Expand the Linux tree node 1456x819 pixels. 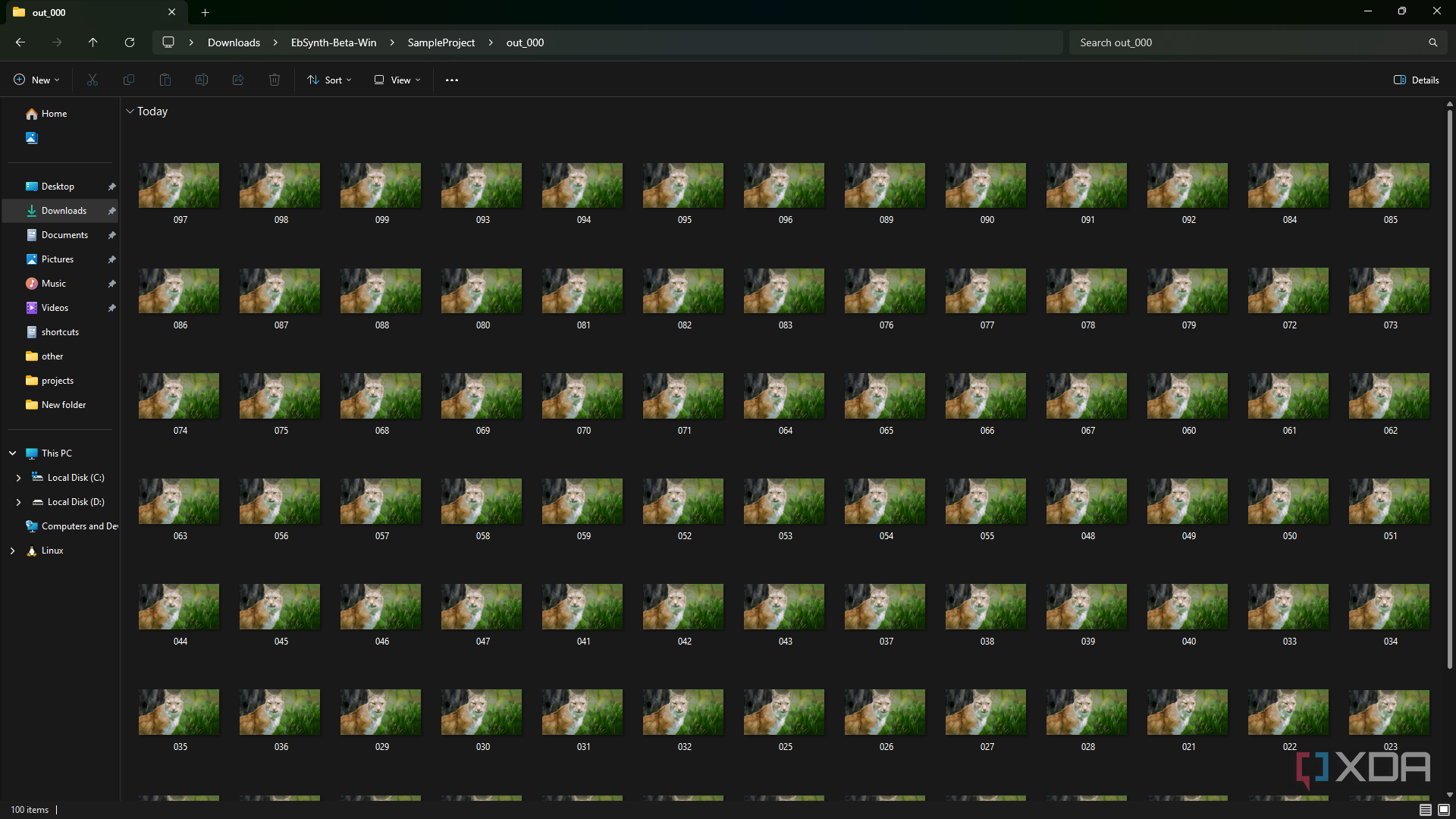12,551
